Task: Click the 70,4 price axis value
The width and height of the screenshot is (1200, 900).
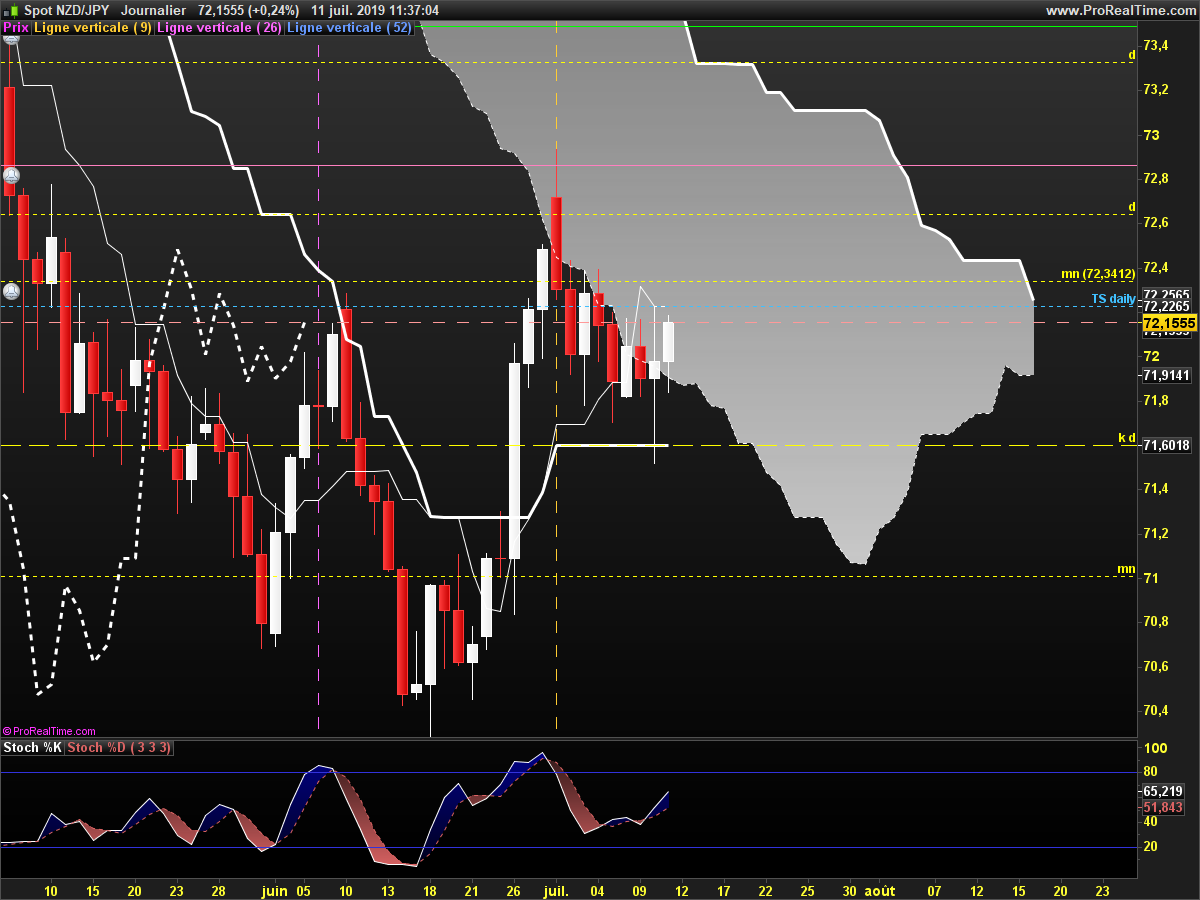Action: (1156, 710)
